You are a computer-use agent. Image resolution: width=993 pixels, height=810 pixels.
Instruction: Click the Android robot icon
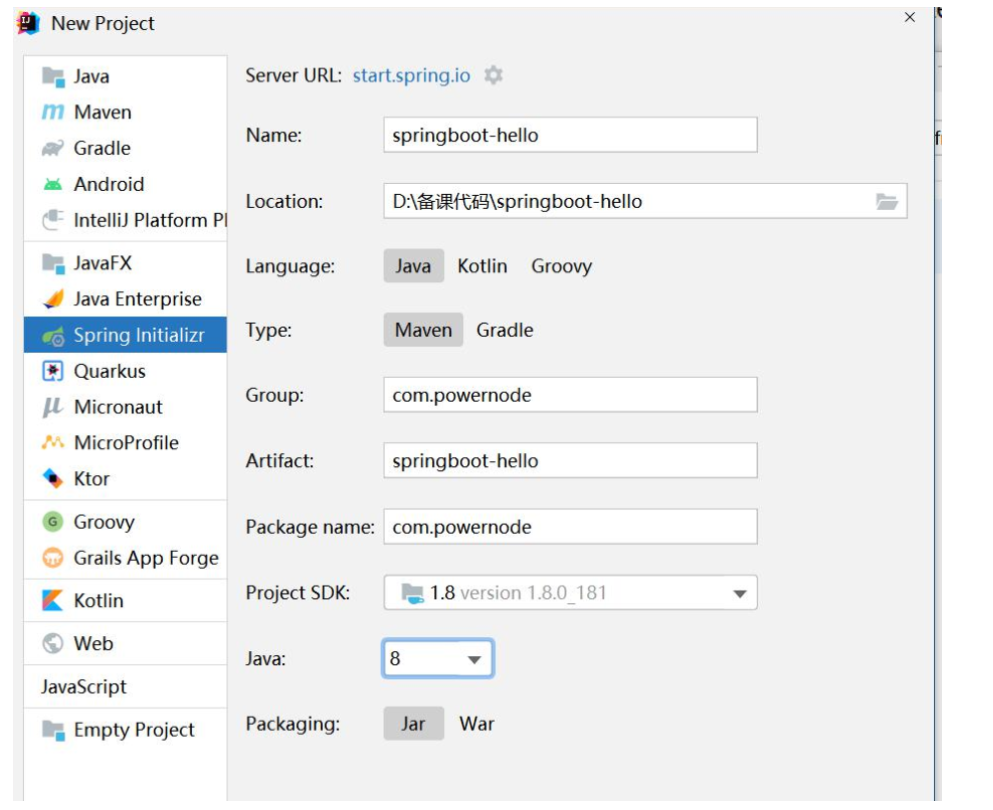click(53, 184)
